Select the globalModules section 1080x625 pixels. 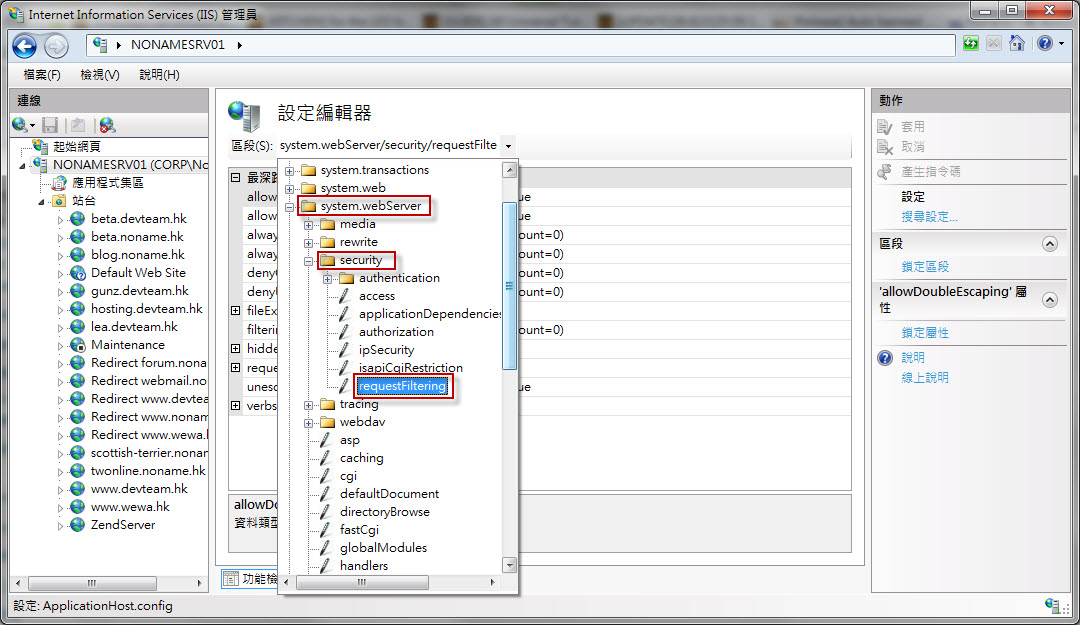coord(383,547)
